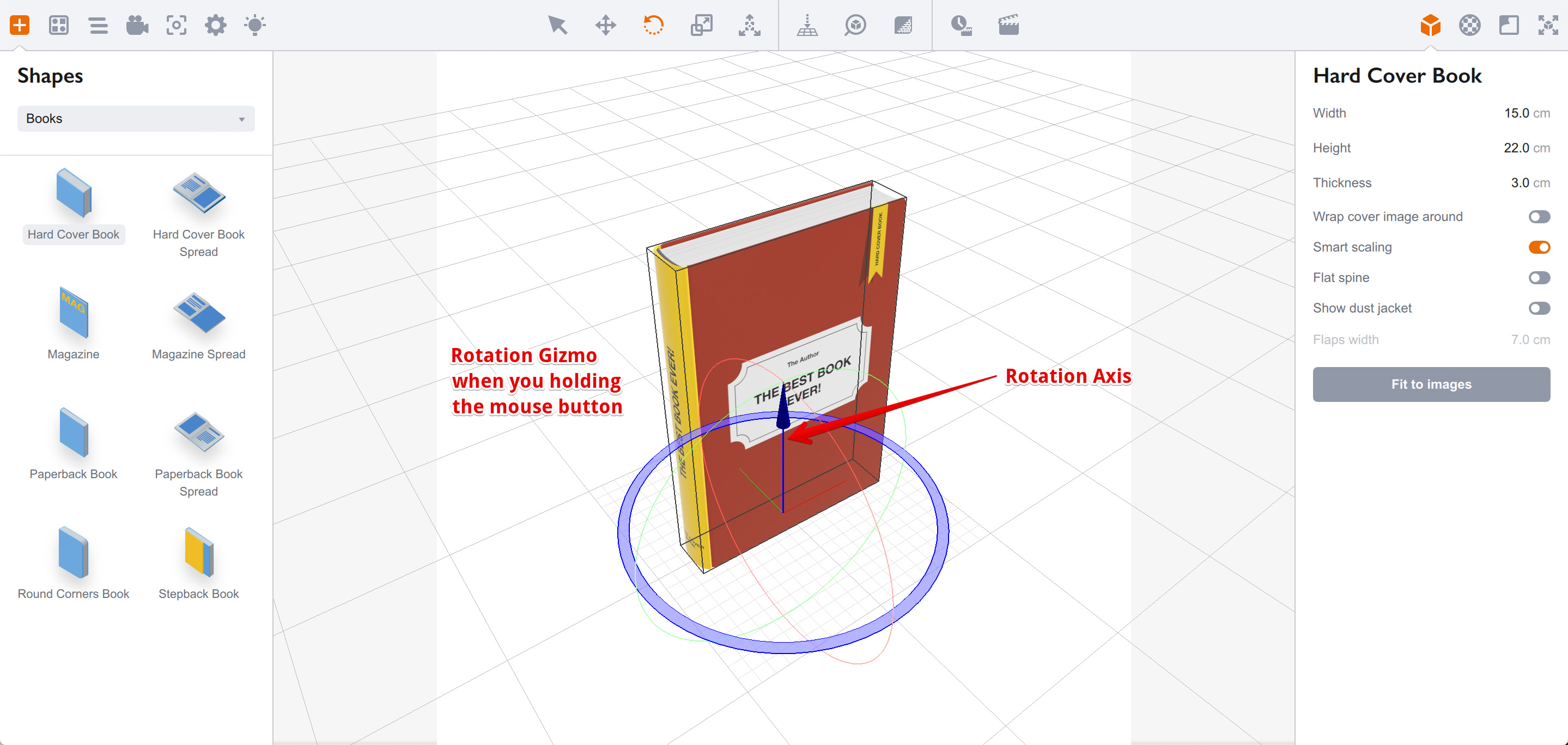Viewport: 1568px width, 745px height.
Task: Select the arrow pointer selection tool
Action: pos(557,25)
